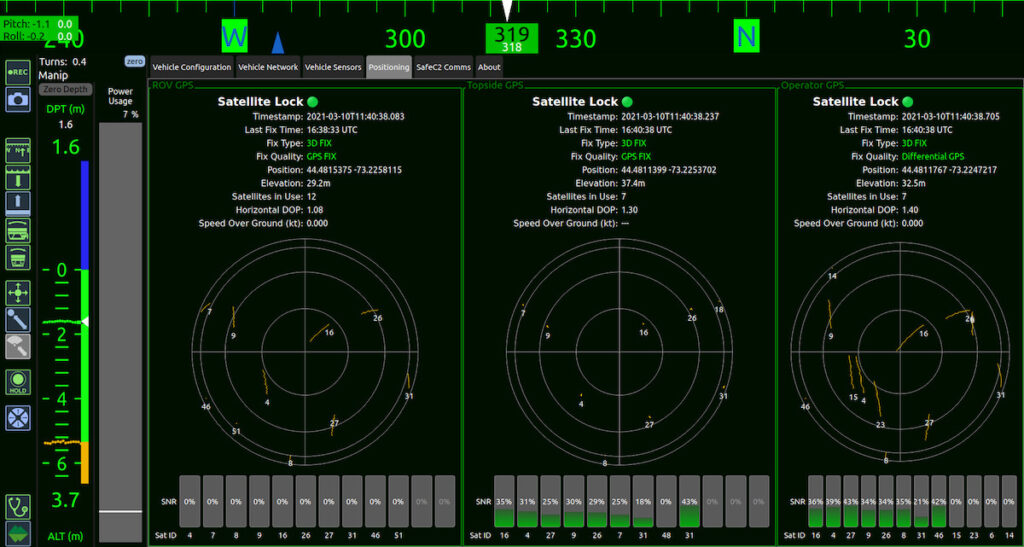
Task: Click ROV Satellites in Use value 12
Action: click(x=312, y=196)
